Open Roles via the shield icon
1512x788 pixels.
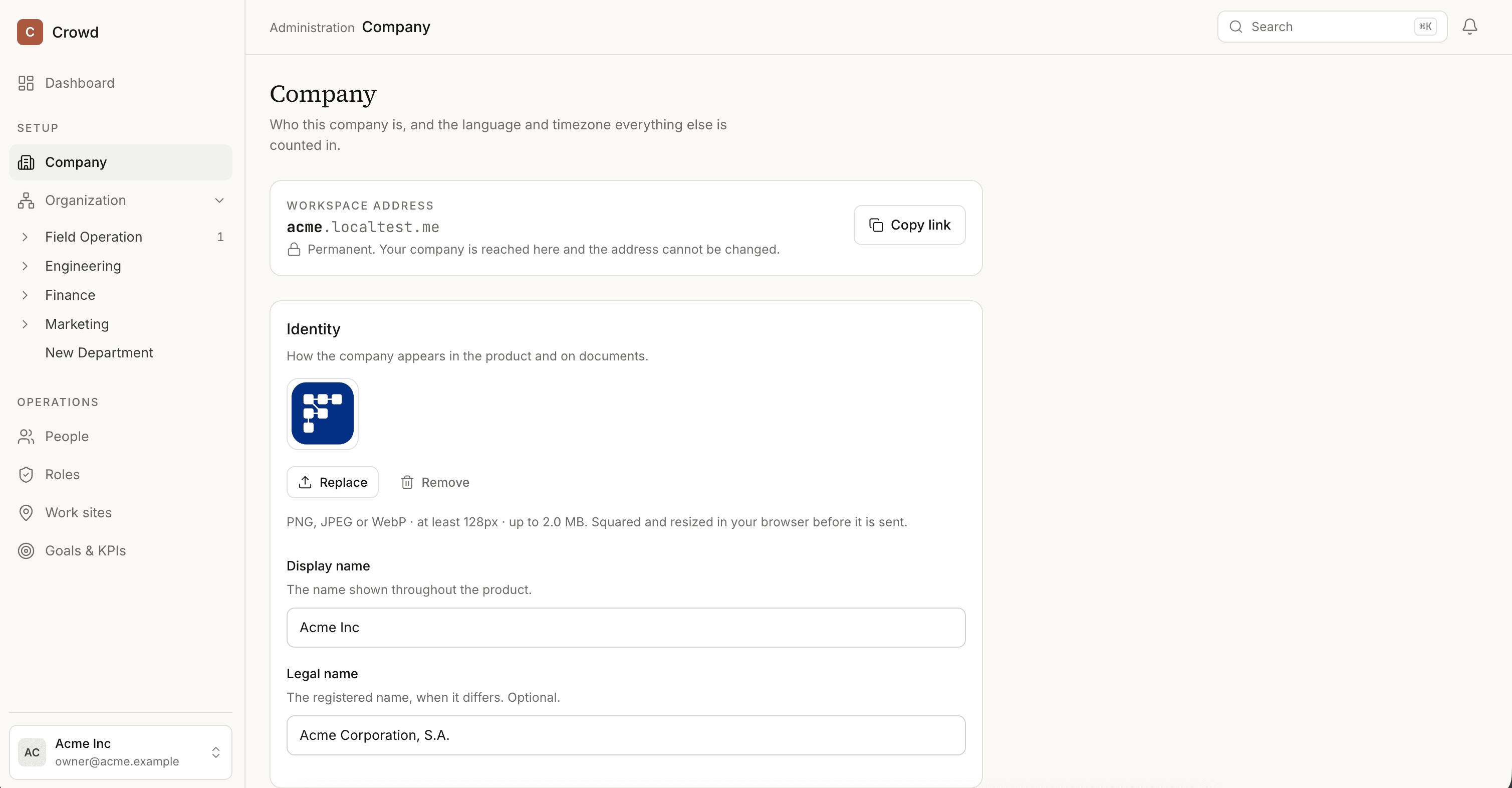point(26,474)
